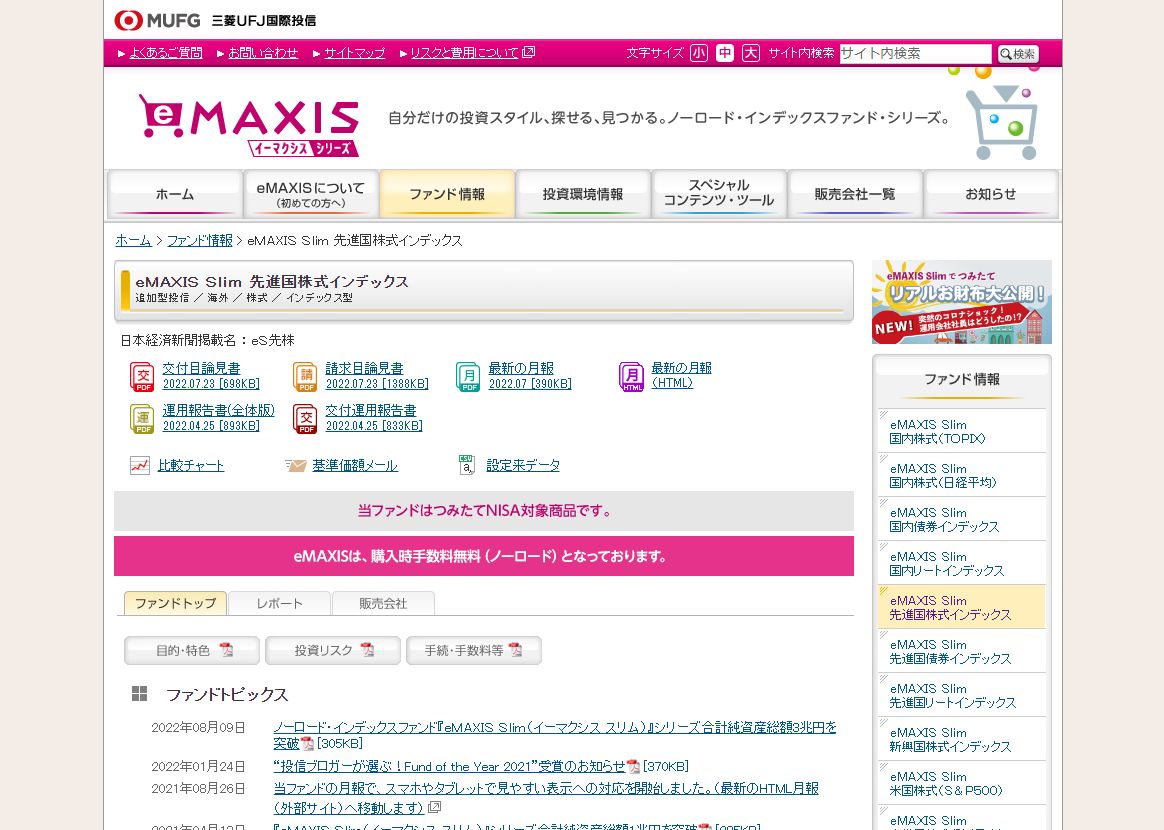Click 運用報告書(全体版) text link
This screenshot has height=830, width=1164.
(x=218, y=411)
